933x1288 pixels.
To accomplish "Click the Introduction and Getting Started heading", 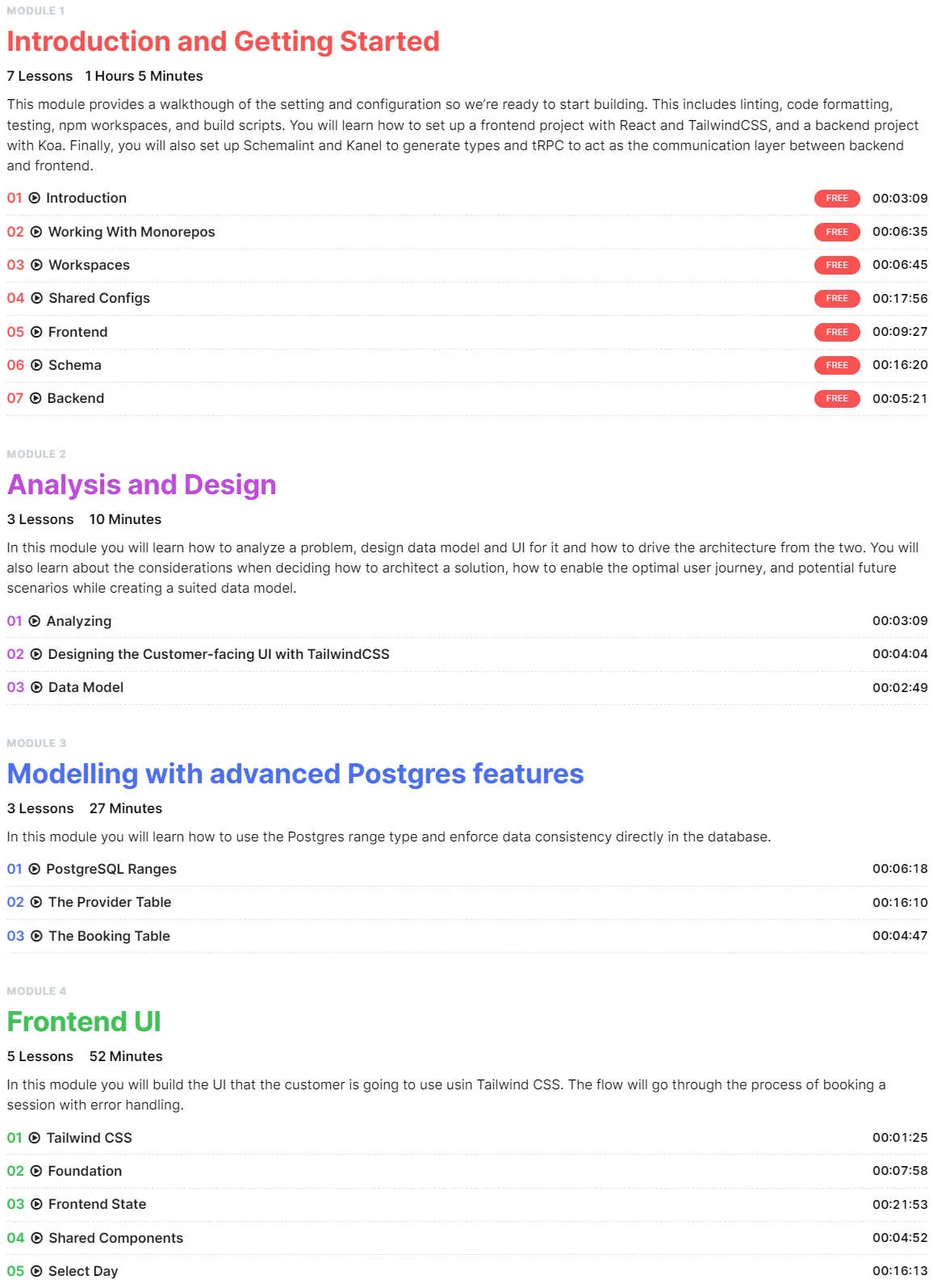I will pos(224,41).
